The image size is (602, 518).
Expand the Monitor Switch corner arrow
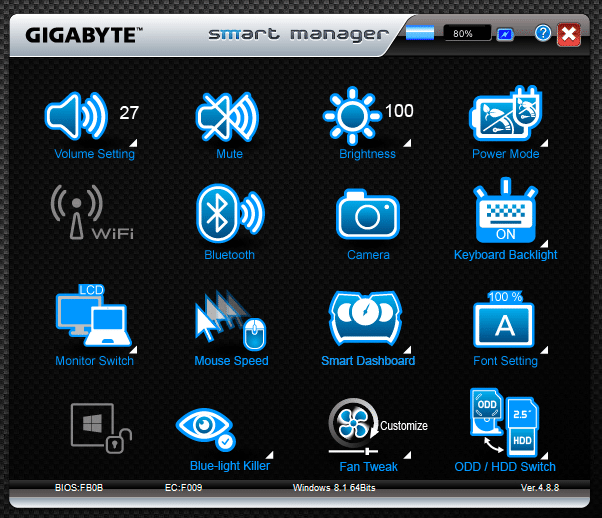pyautogui.click(x=133, y=350)
